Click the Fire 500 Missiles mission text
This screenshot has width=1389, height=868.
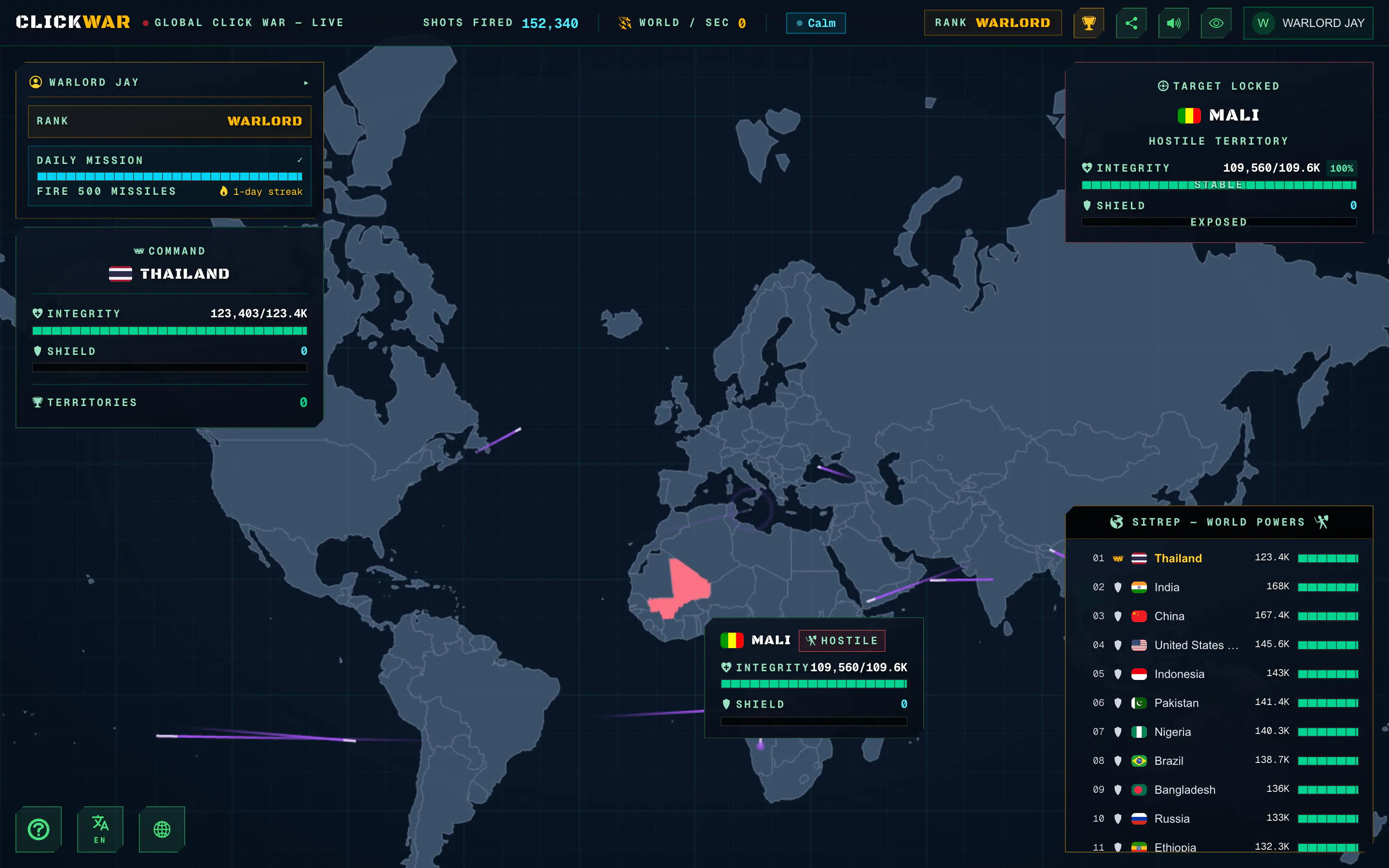pyautogui.click(x=107, y=191)
